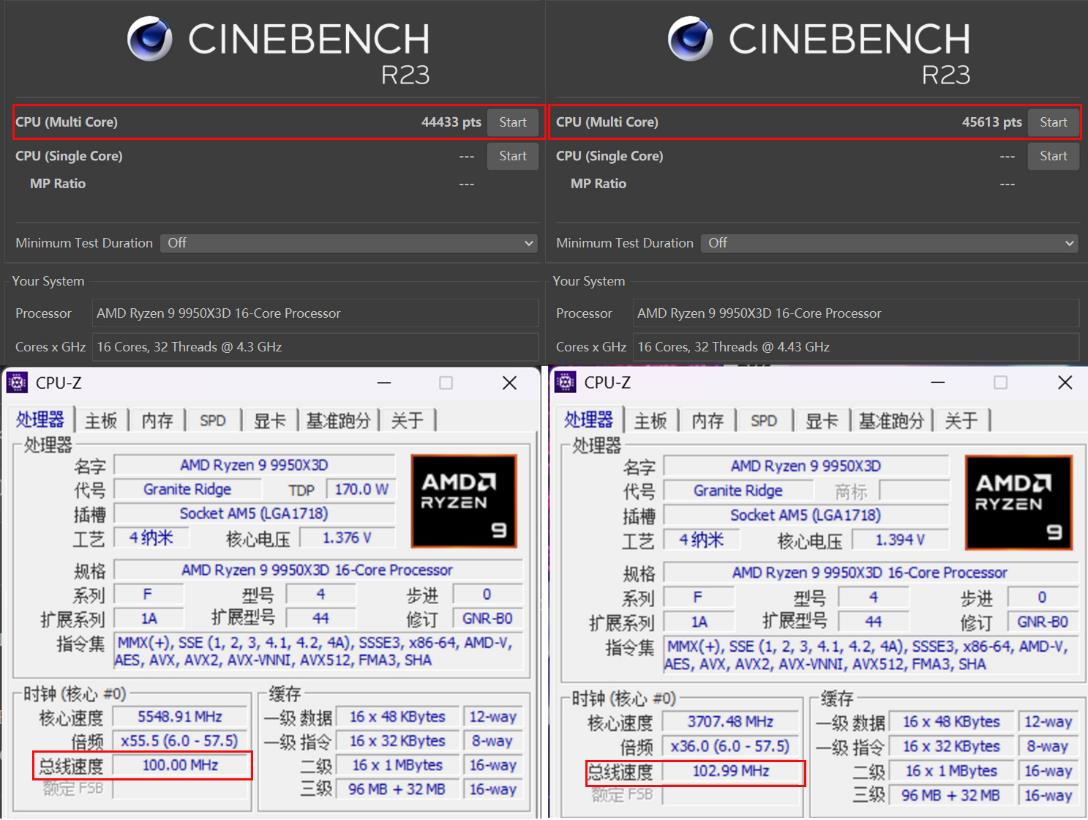The height and width of the screenshot is (820, 1088).
Task: Switch to the 主板 tab in the 1.394 V CPU-Z window
Action: coord(651,420)
